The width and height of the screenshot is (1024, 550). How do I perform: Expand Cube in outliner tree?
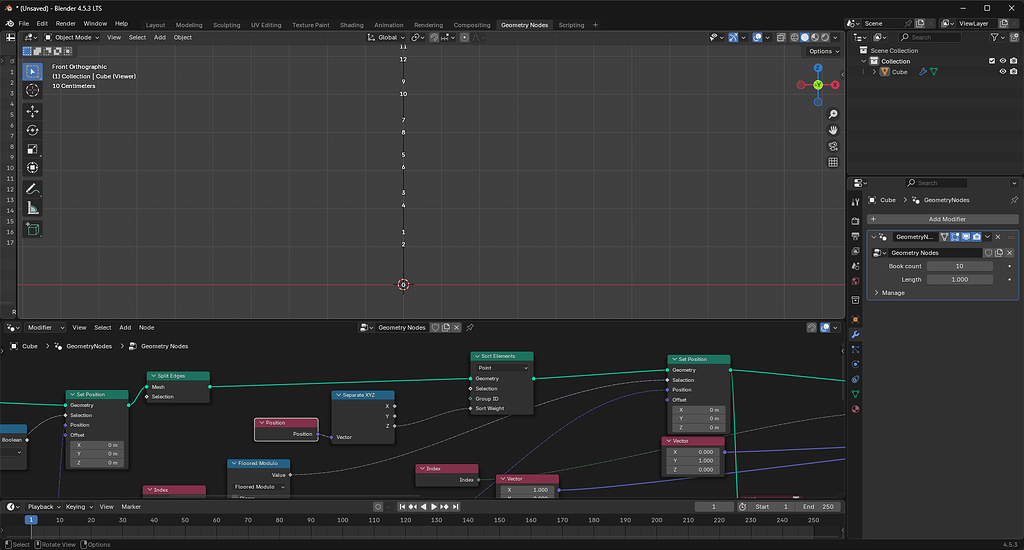coord(874,72)
